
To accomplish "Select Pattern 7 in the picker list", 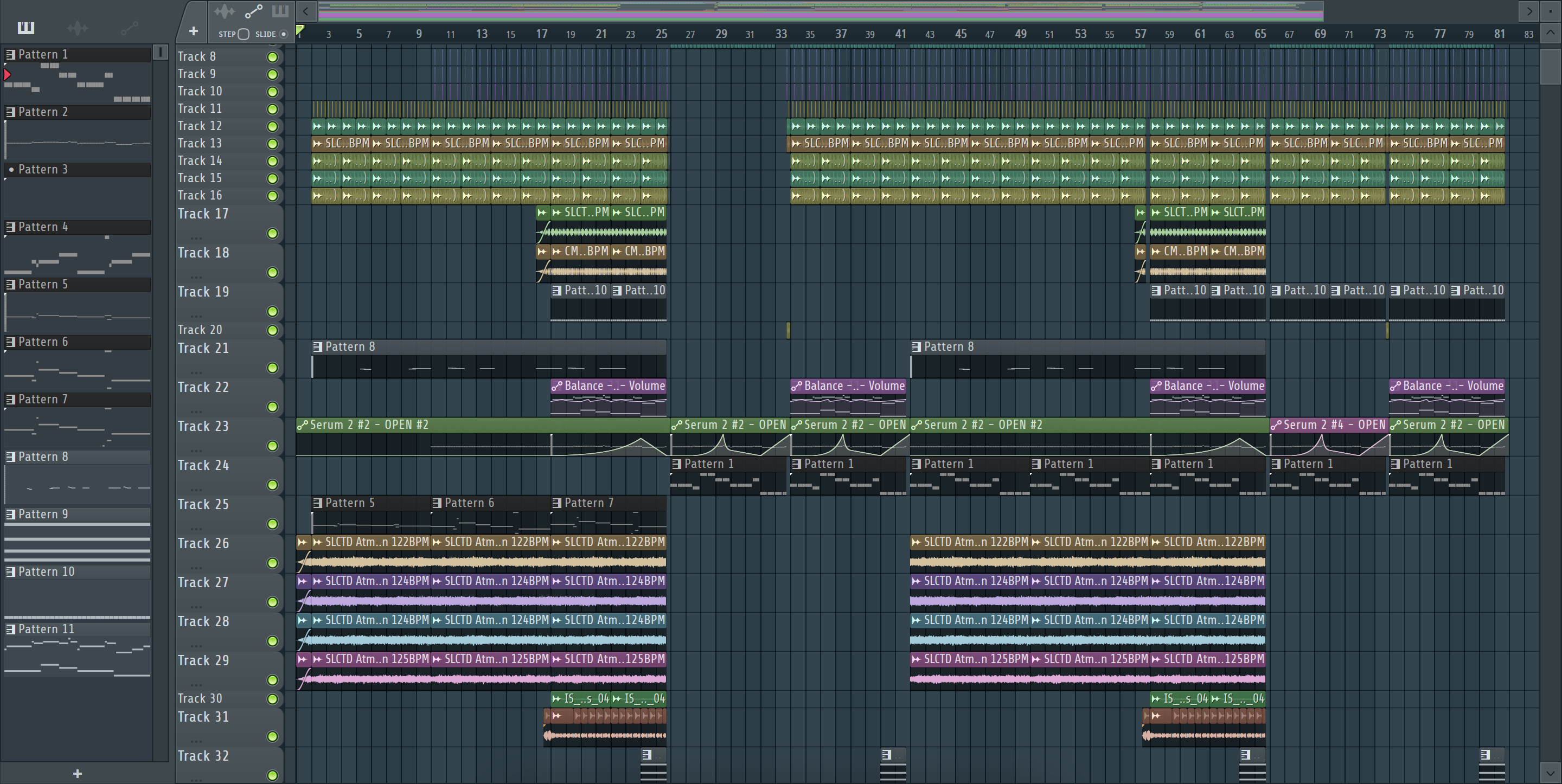I will (78, 400).
